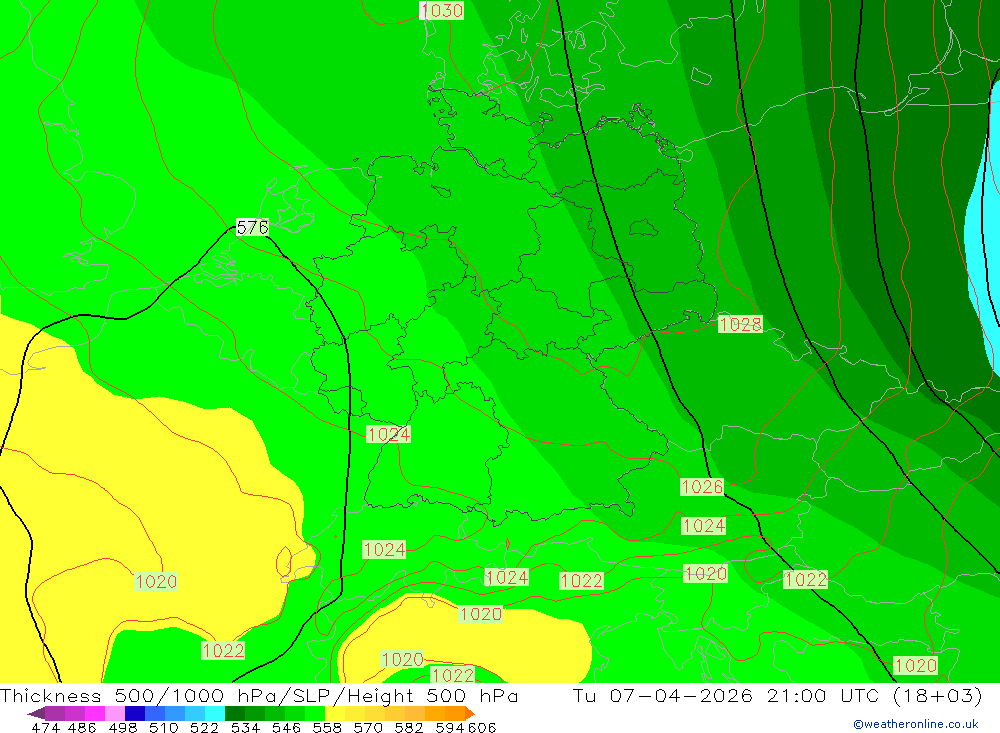Screen dimensions: 1000x733
Task: Click the left purple legend arrow
Action: pos(36,713)
